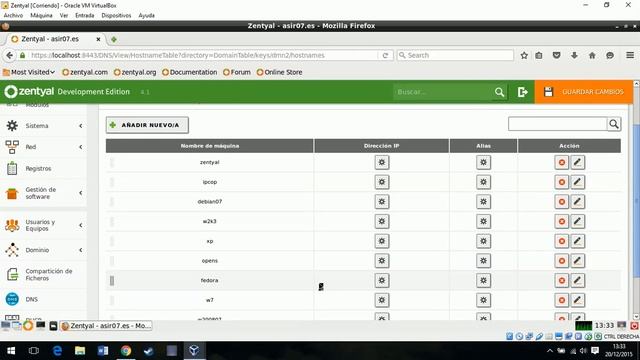Open Compartición de Ficheros in sidebar
The width and height of the screenshot is (640, 360).
coord(44,275)
